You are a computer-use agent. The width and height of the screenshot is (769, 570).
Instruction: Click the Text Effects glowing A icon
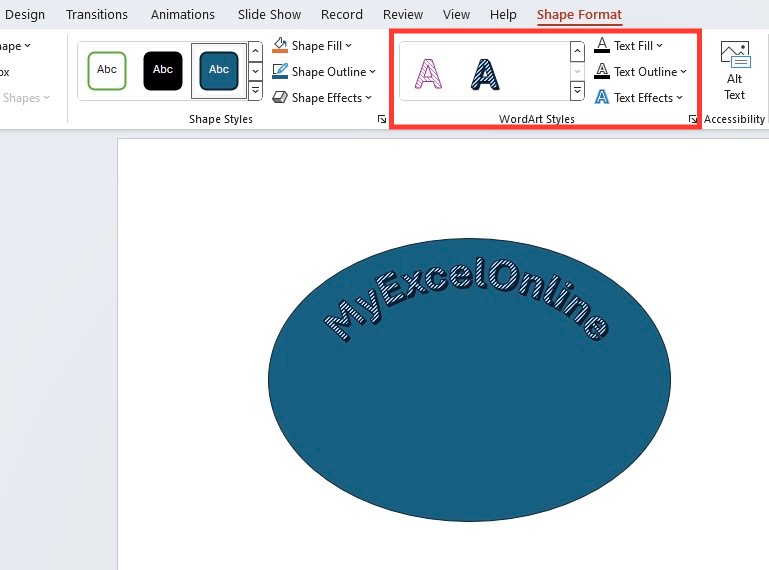[602, 97]
